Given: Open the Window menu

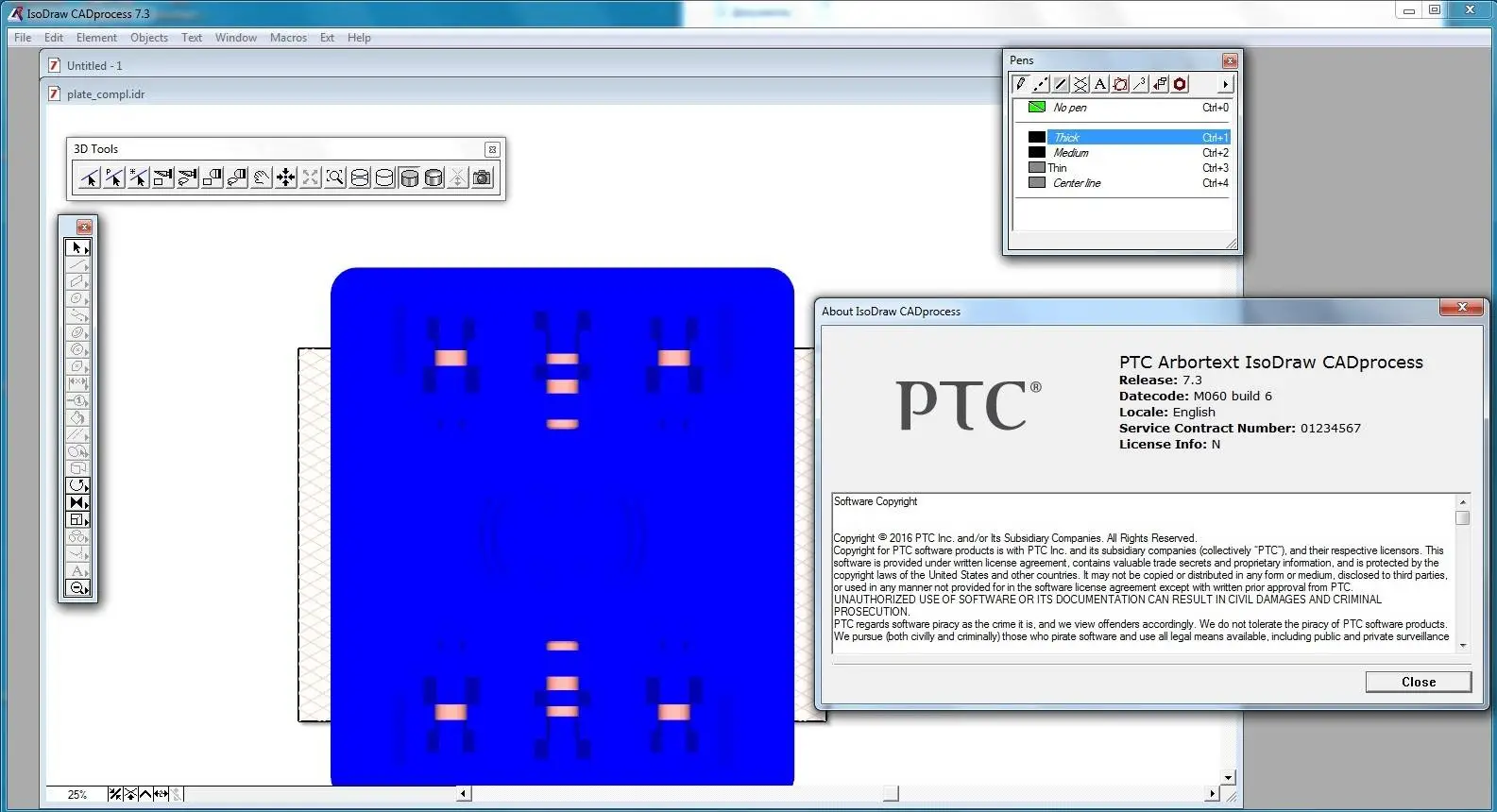Looking at the screenshot, I should 236,38.
